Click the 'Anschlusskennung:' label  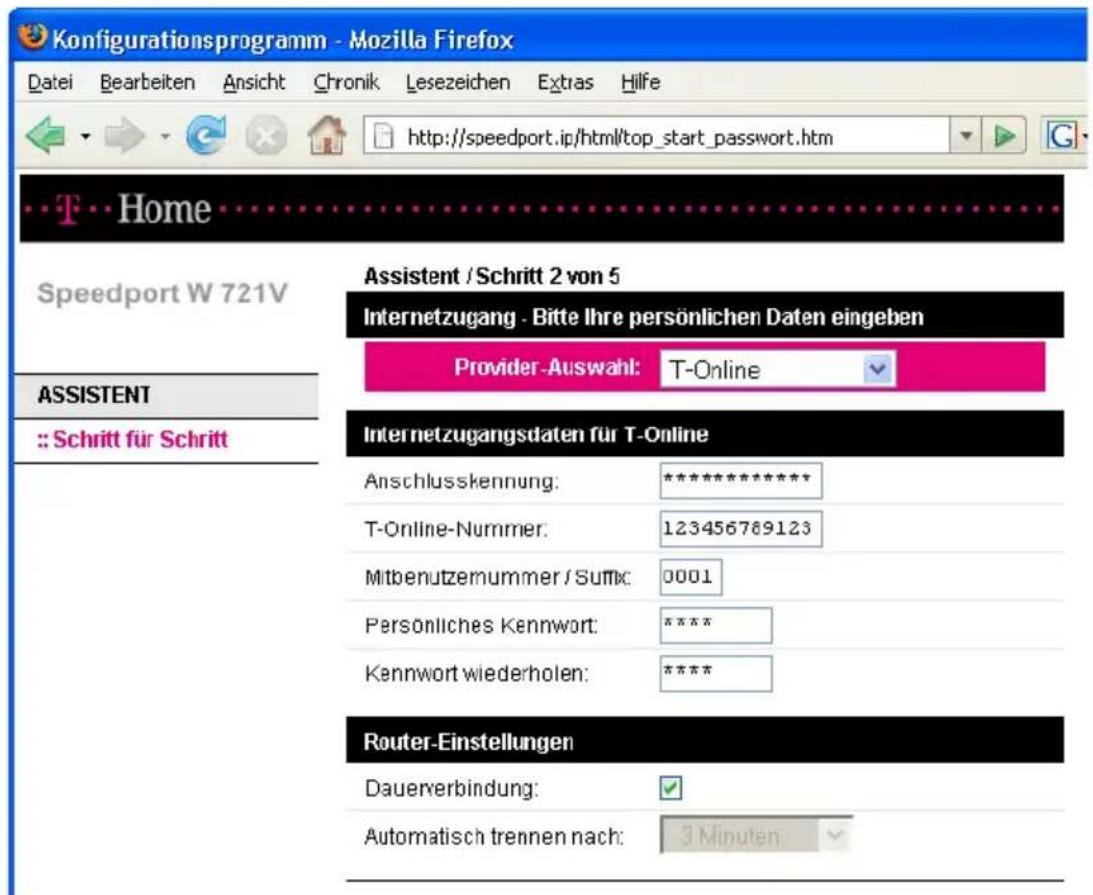pos(461,481)
